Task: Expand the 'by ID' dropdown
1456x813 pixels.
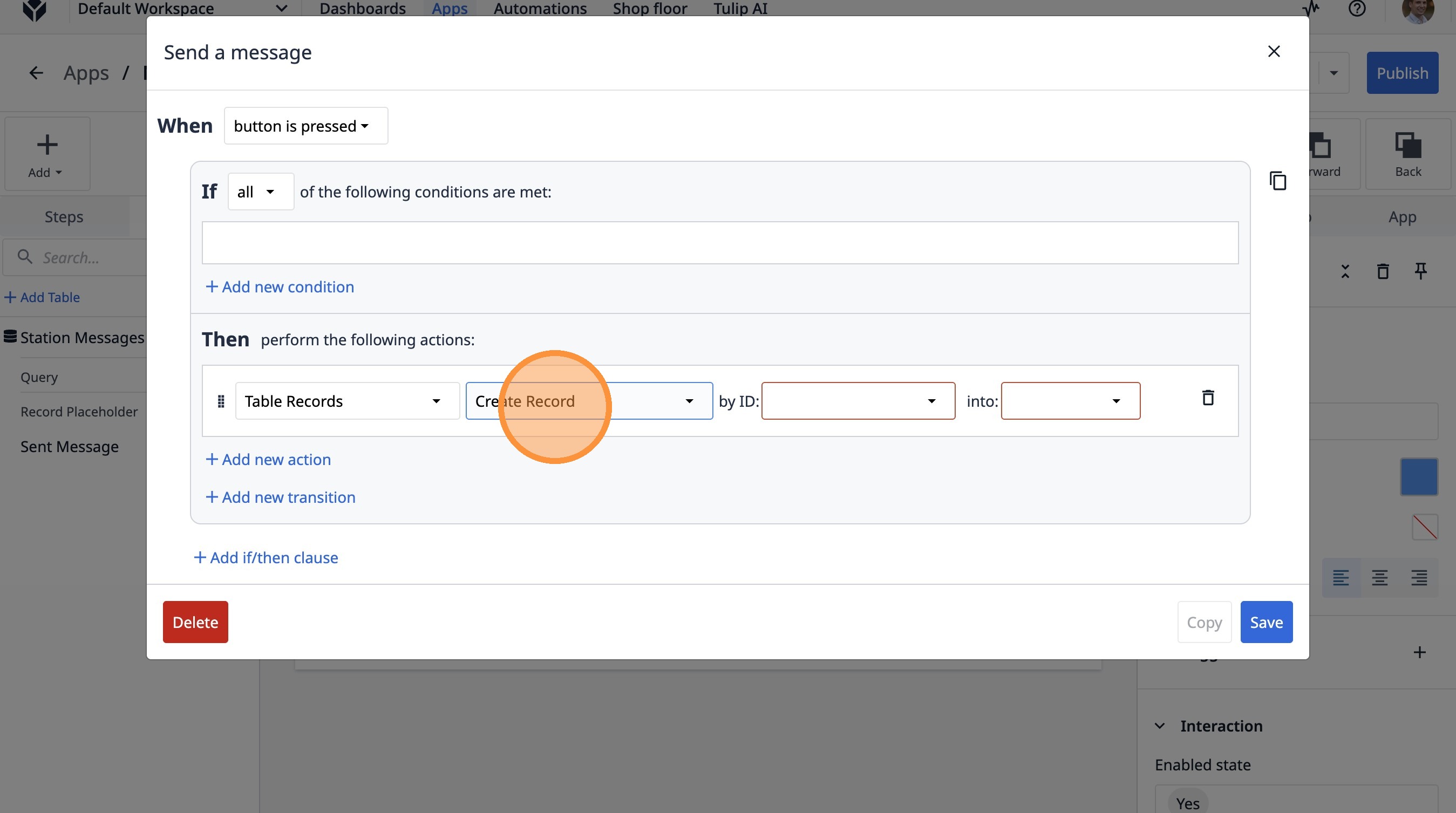Action: point(858,401)
